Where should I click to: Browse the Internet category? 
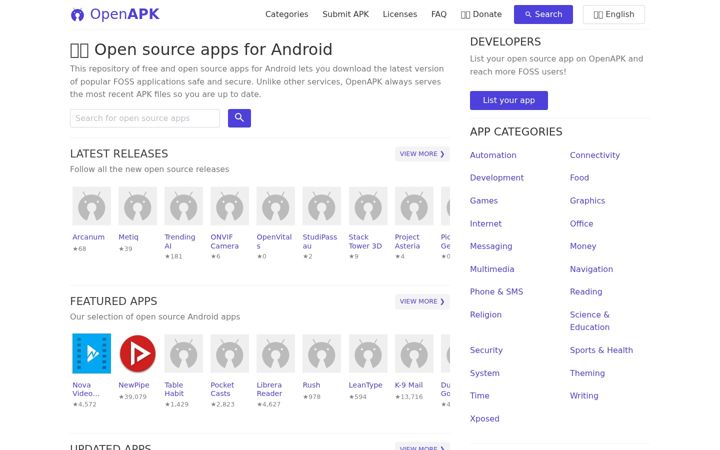(x=485, y=224)
